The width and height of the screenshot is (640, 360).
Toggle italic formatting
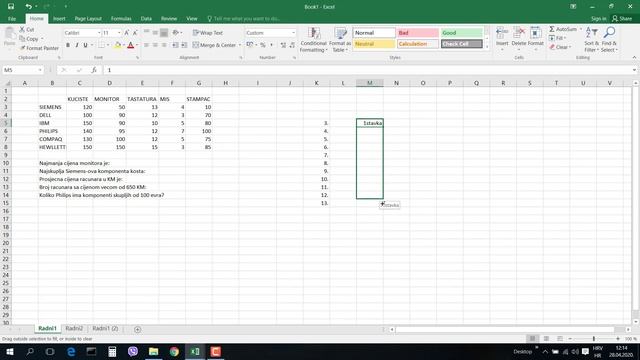pyautogui.click(x=76, y=45)
